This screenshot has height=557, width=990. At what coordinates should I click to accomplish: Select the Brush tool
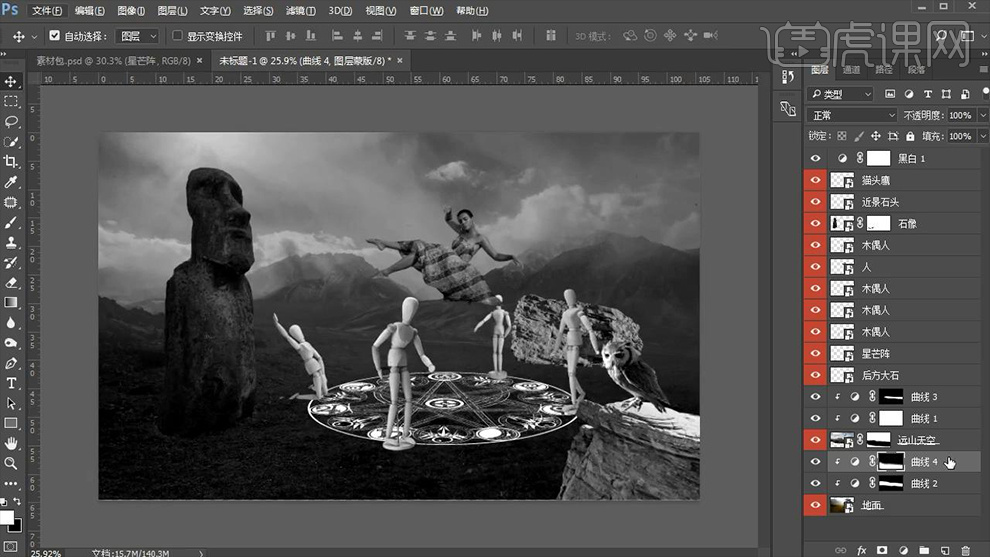click(x=11, y=223)
